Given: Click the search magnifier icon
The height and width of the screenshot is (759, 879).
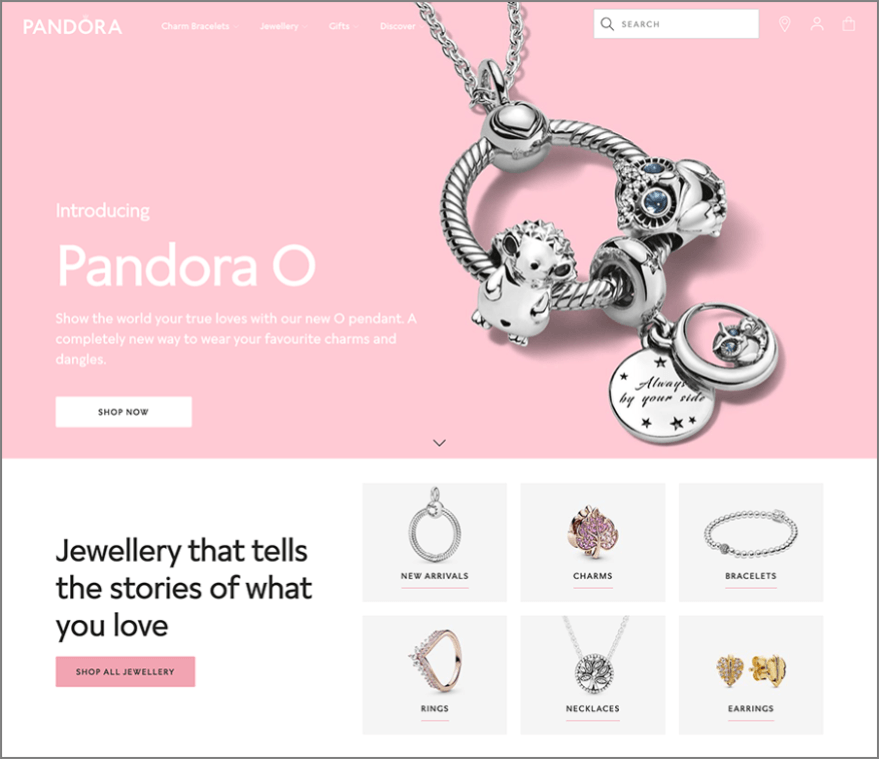Looking at the screenshot, I should (607, 24).
